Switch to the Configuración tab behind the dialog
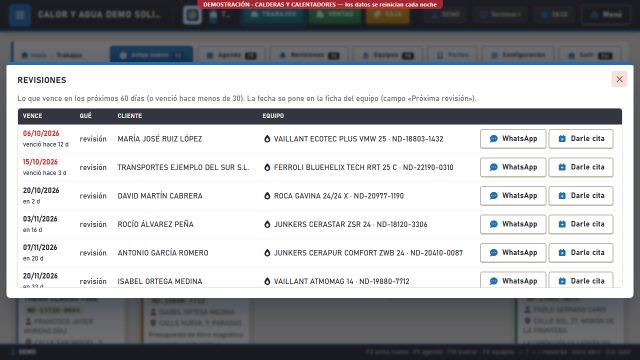The image size is (640, 360). [x=518, y=55]
